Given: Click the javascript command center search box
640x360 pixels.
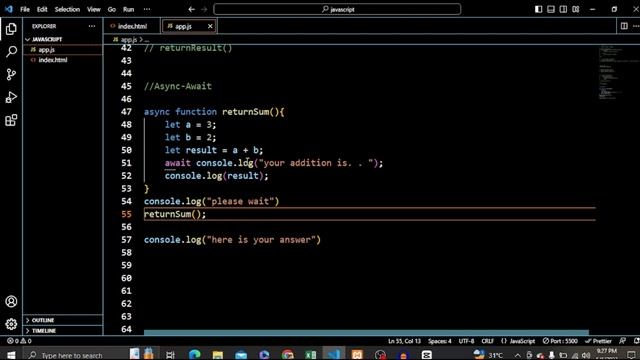Looking at the screenshot, I should pos(337,9).
